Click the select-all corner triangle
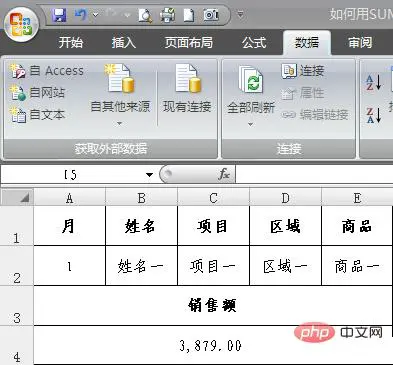Viewport: 393px width, 365px height. 17,197
